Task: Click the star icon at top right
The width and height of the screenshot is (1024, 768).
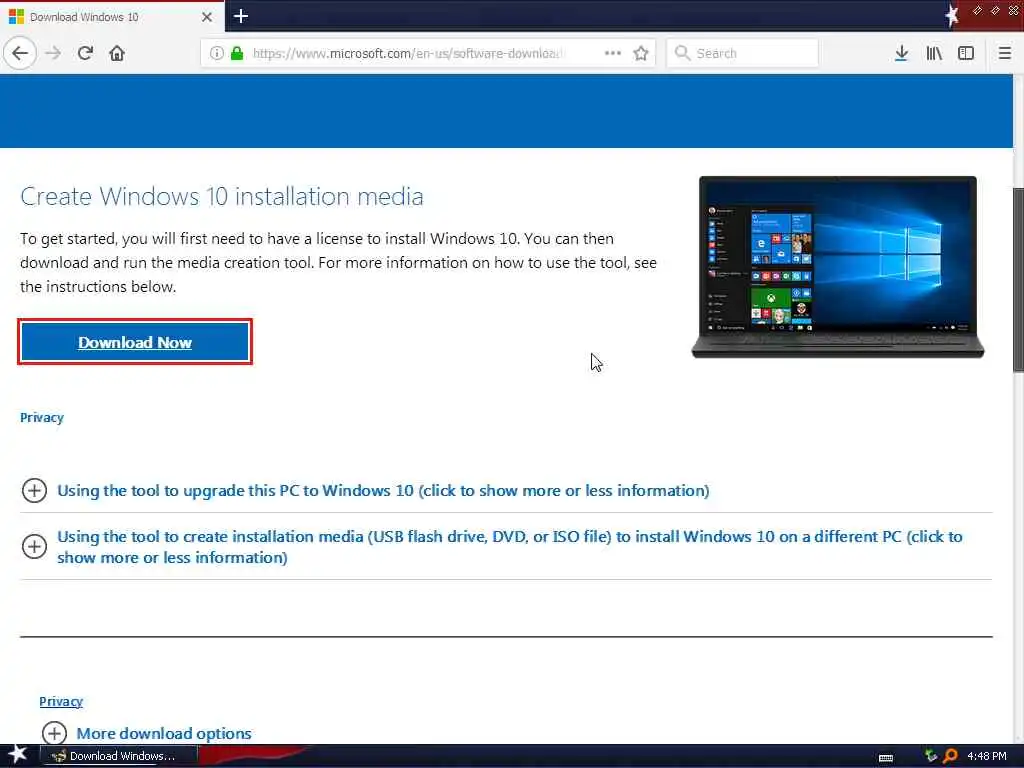Action: [952, 16]
